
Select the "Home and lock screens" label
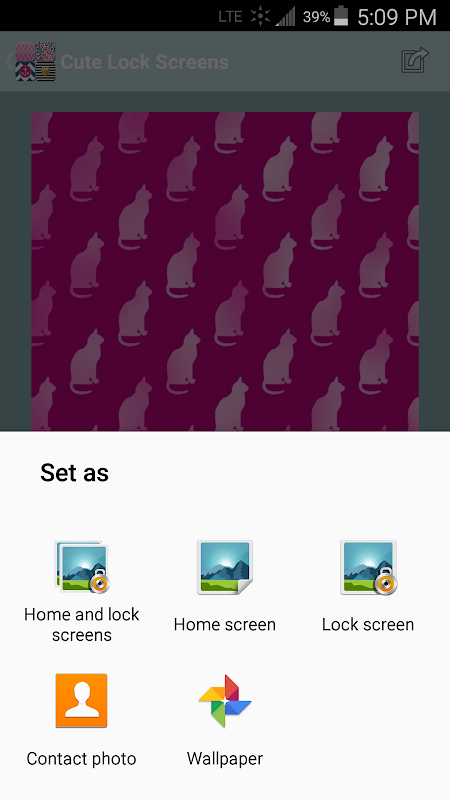(x=82, y=624)
